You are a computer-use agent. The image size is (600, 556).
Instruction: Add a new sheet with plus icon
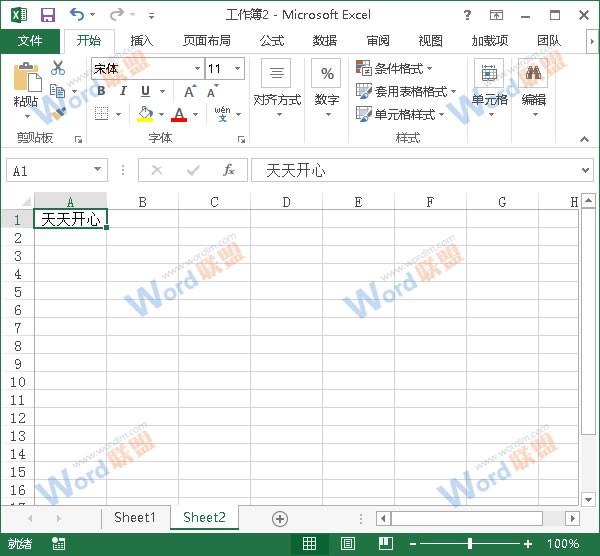280,518
